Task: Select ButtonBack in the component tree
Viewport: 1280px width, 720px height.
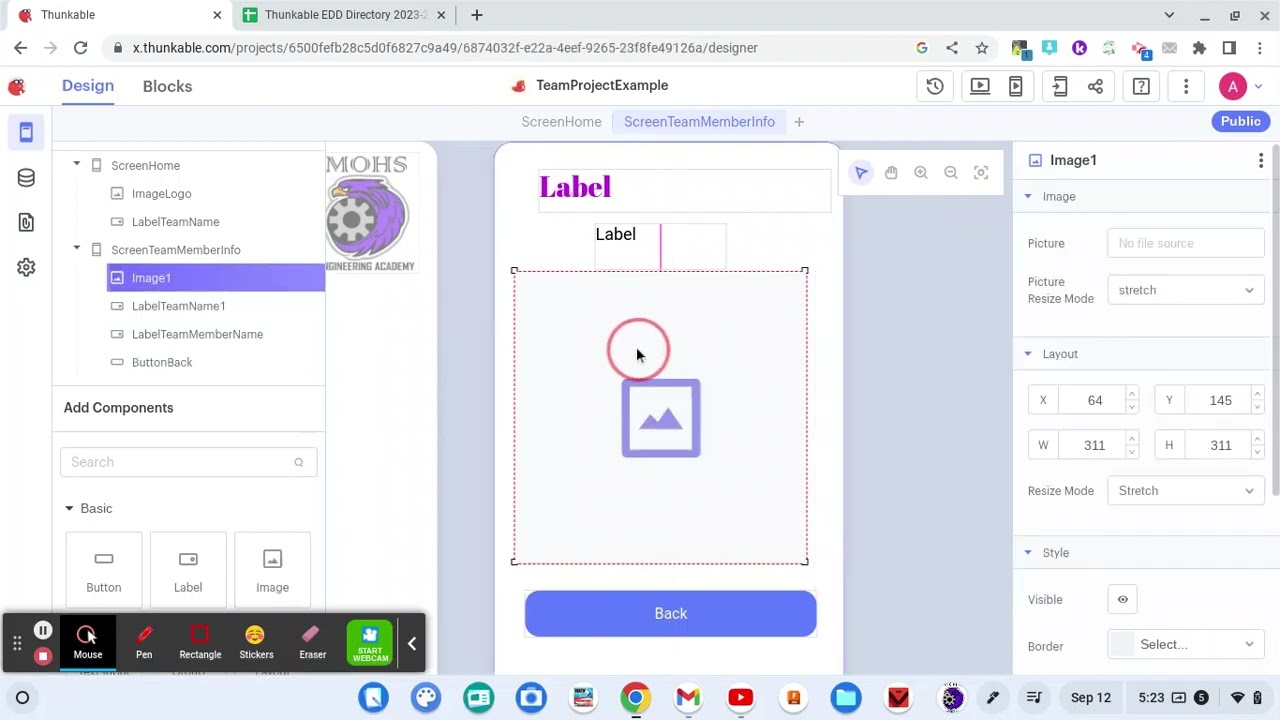Action: tap(162, 362)
